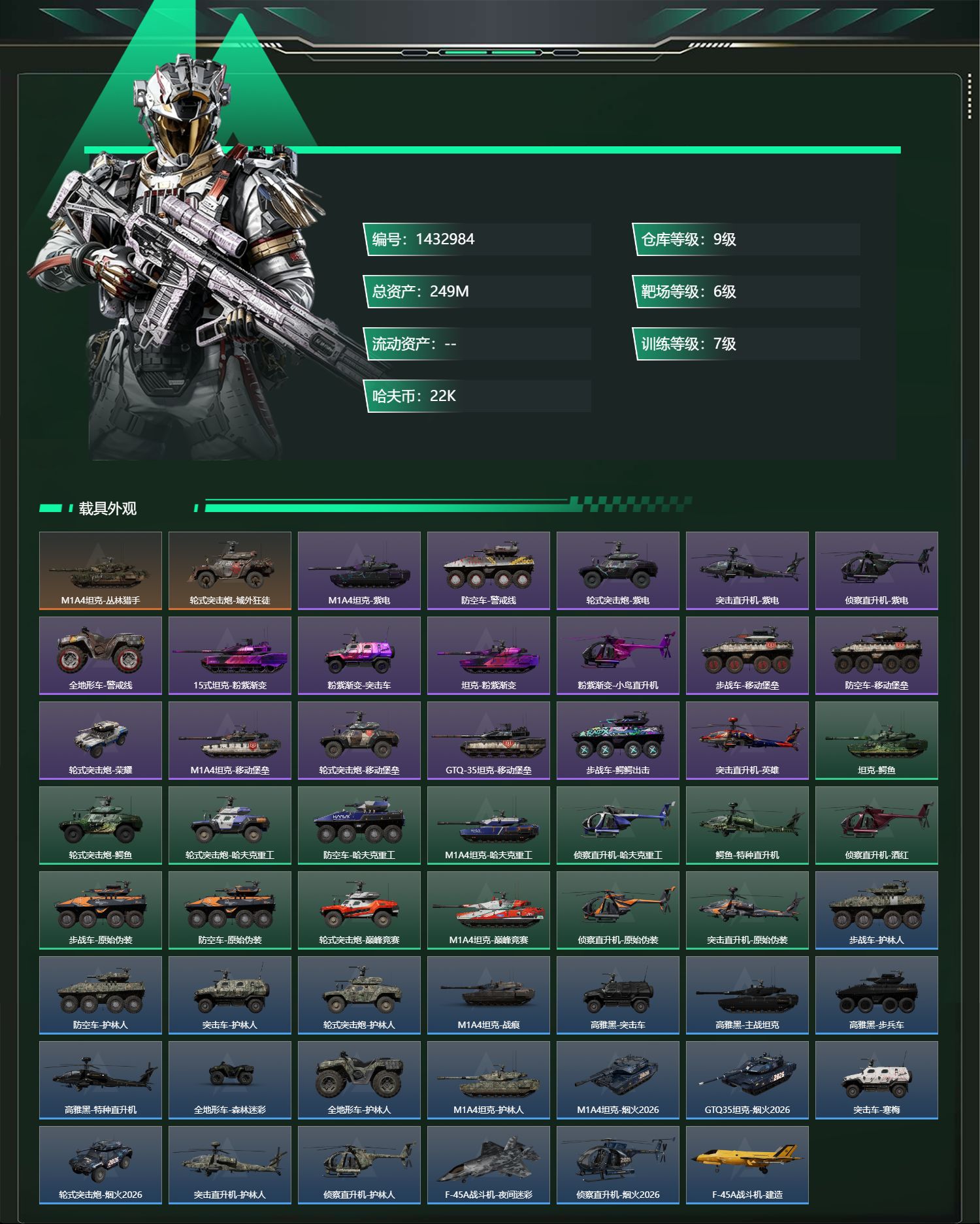The height and width of the screenshot is (1224, 980).
Task: Select M1A4坦克-丛林猎手 vehicle skin
Action: (101, 570)
